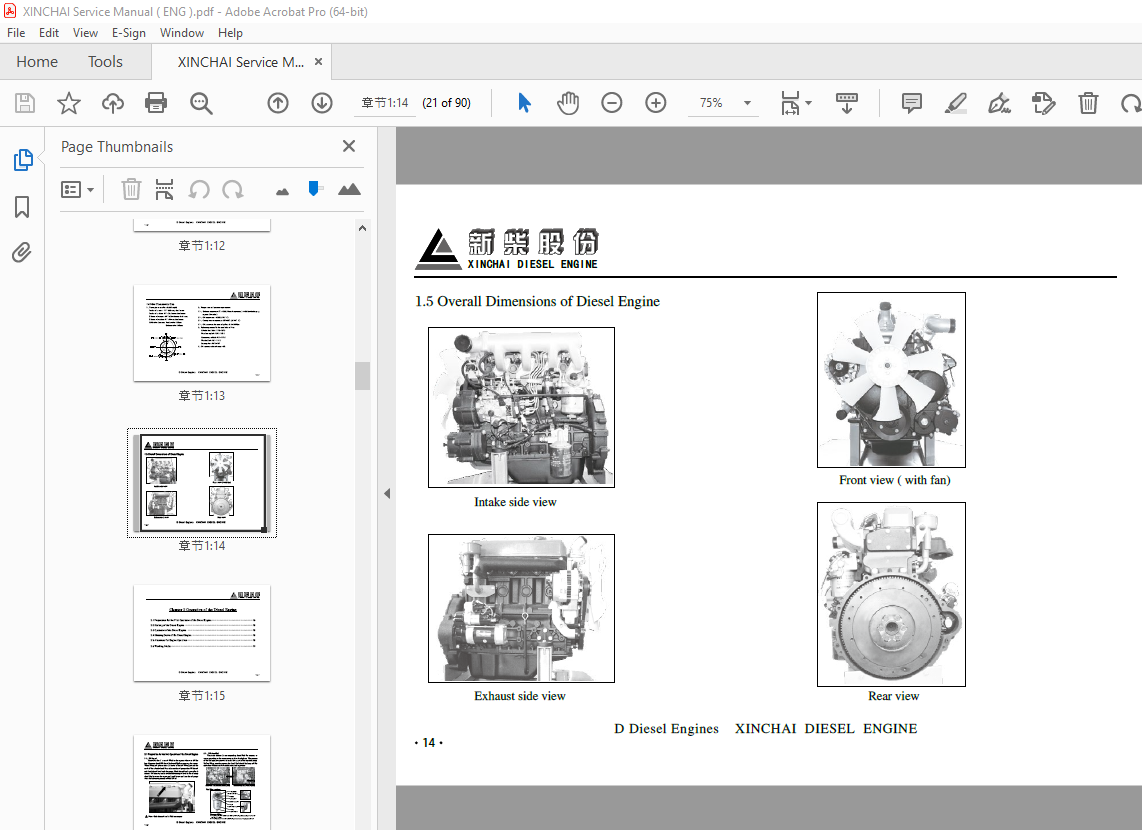Delete selected pages in thumbnails panel
The width and height of the screenshot is (1142, 830).
click(x=130, y=189)
